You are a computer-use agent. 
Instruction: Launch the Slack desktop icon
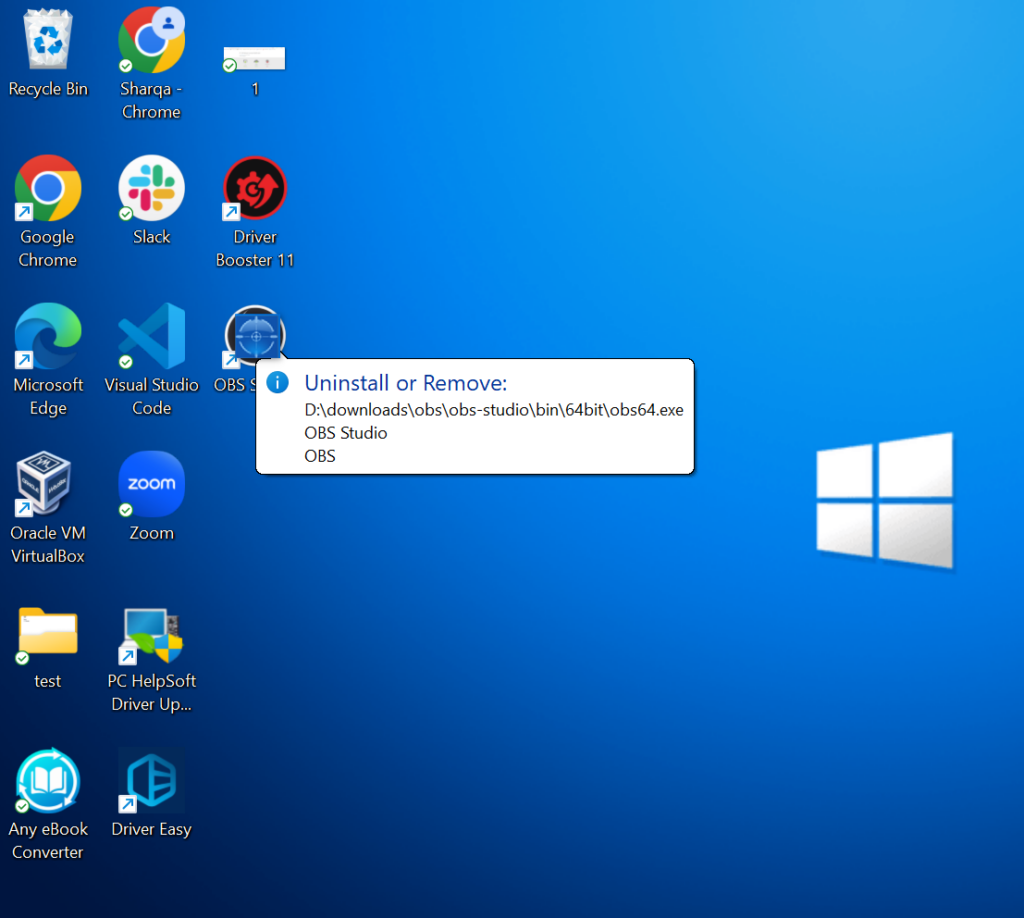[x=152, y=188]
